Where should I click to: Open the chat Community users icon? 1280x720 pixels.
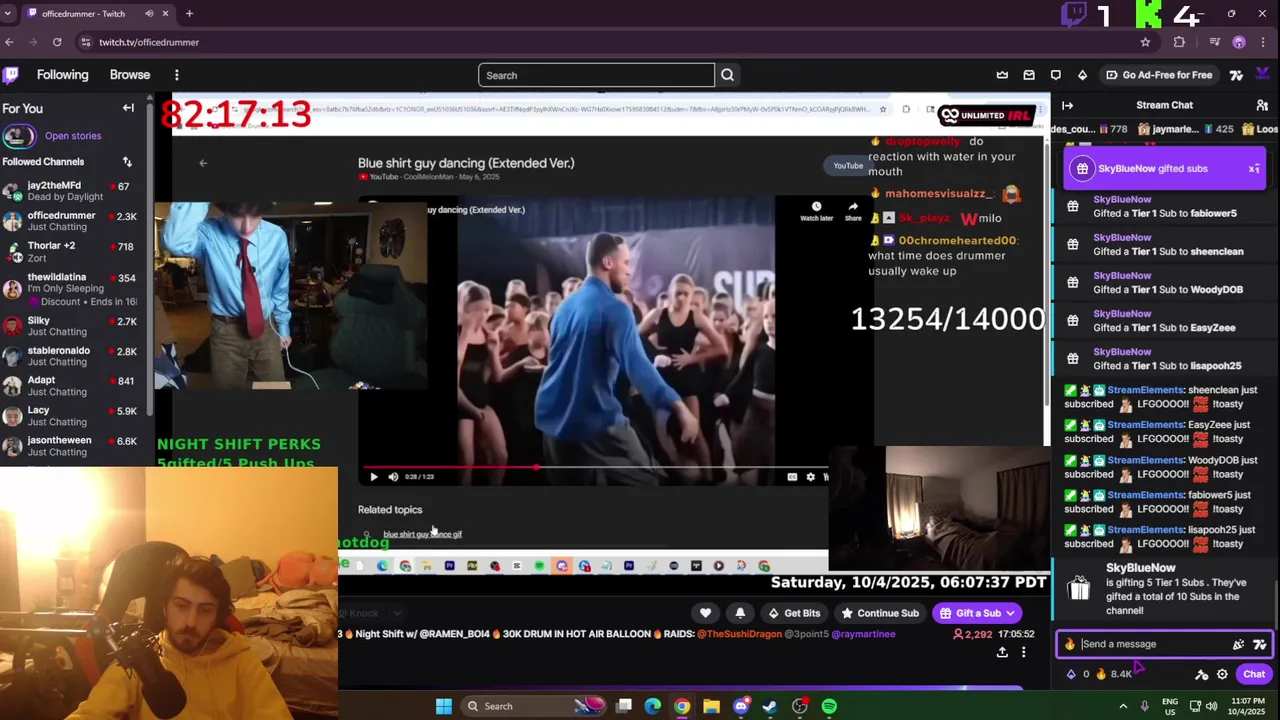[1262, 105]
